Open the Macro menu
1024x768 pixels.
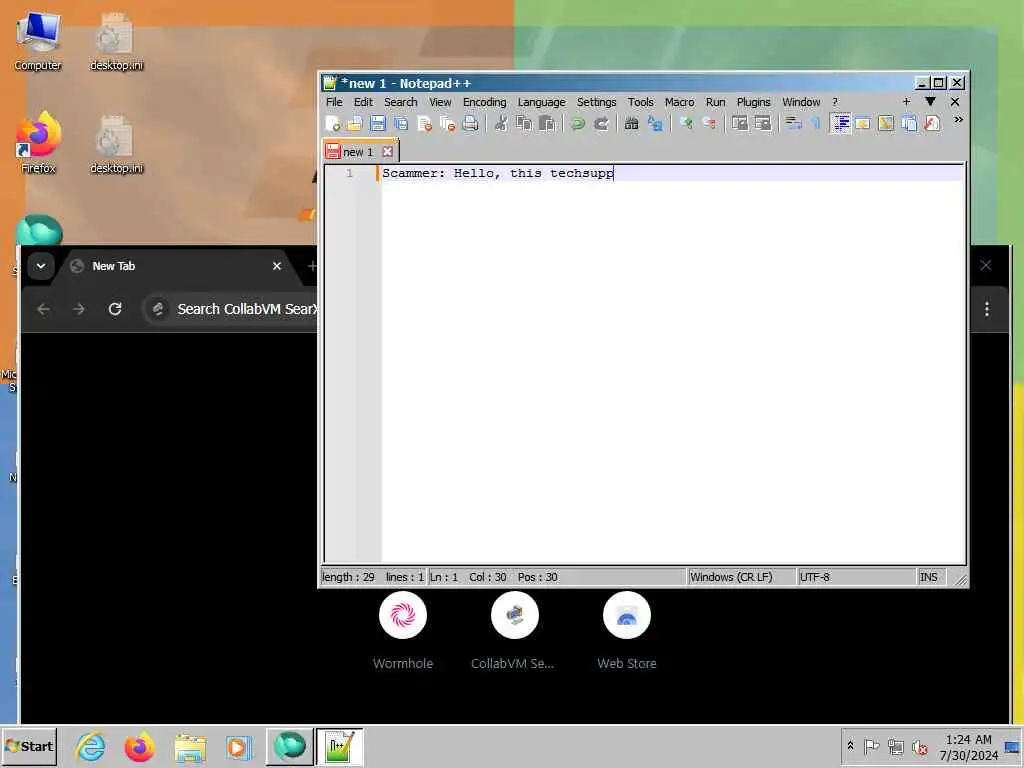679,102
